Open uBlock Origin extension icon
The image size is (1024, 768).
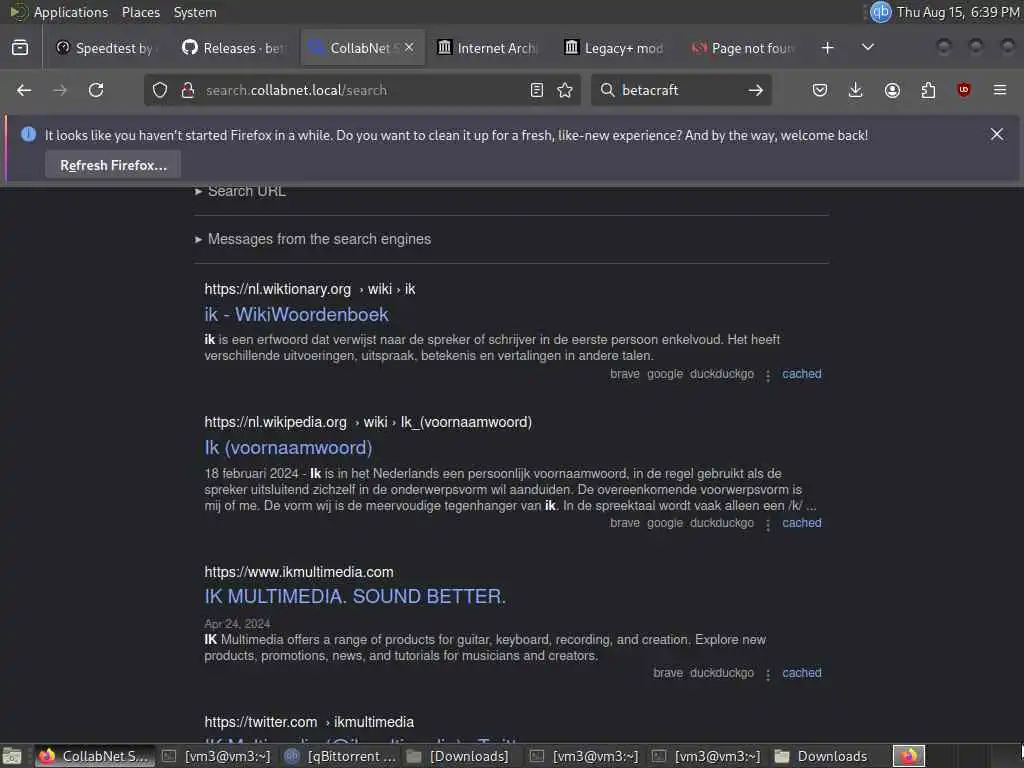[964, 90]
